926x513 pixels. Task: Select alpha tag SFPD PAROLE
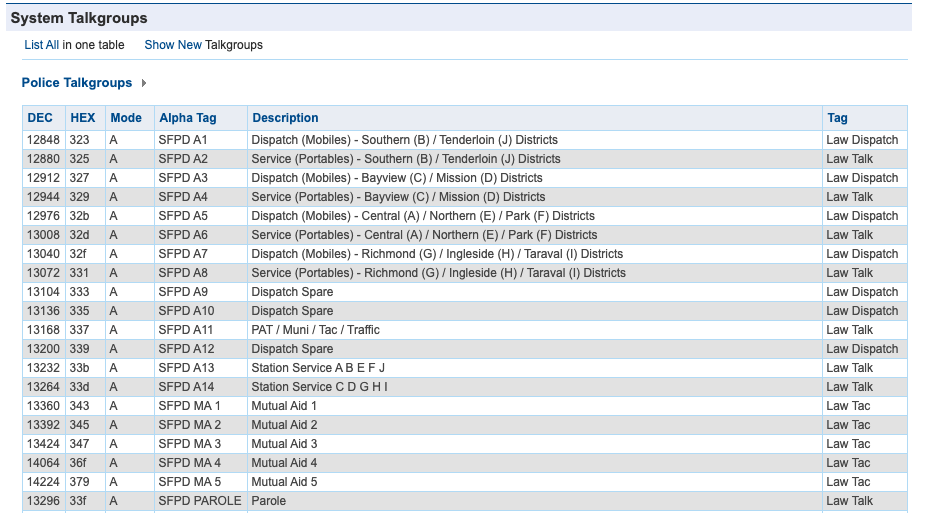click(x=200, y=501)
